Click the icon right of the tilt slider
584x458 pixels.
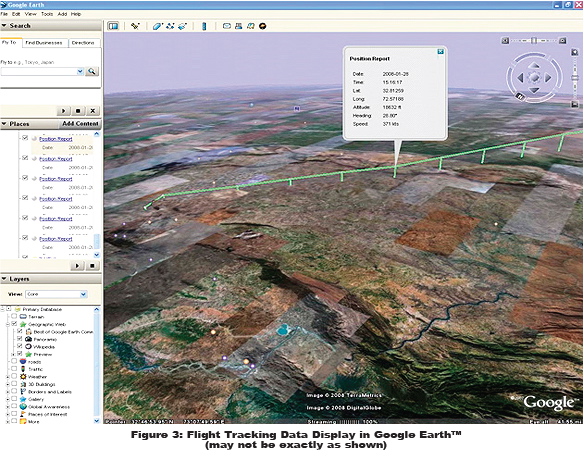pyautogui.click(x=563, y=41)
